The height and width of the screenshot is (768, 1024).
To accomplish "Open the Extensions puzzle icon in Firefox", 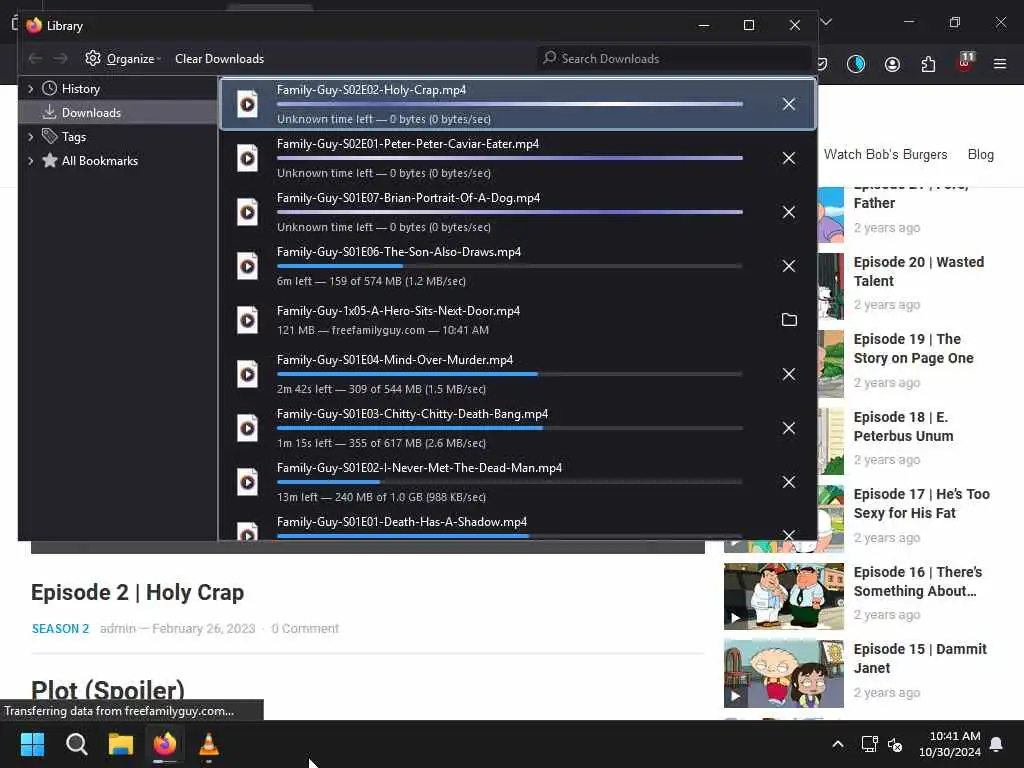I will click(x=928, y=64).
